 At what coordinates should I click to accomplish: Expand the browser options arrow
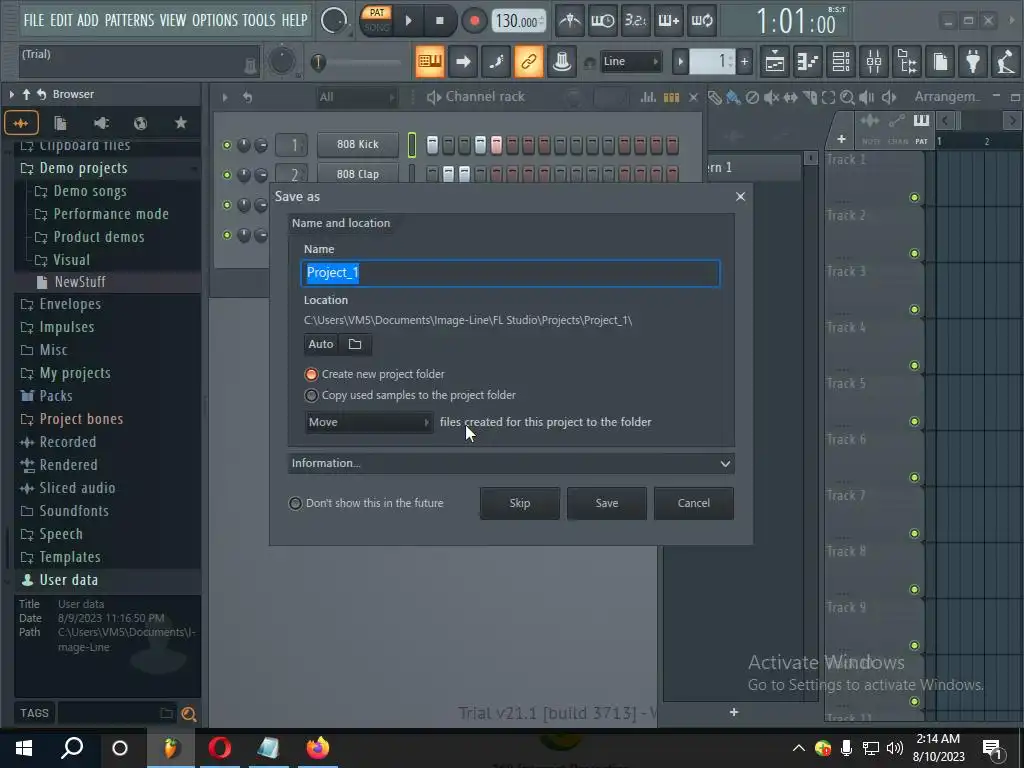point(11,95)
